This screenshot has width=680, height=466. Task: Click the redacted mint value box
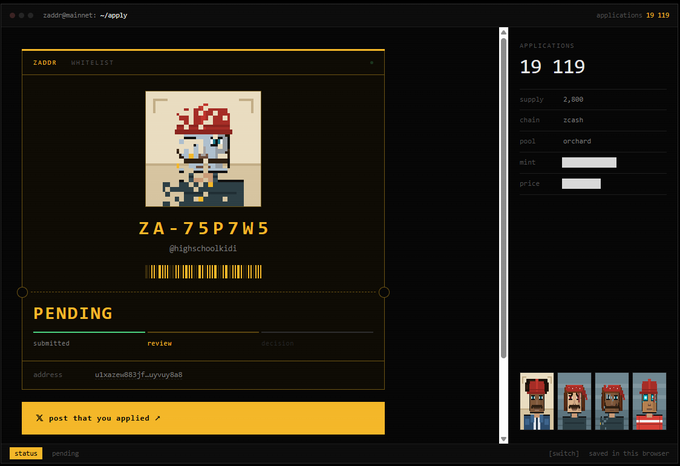tap(589, 162)
